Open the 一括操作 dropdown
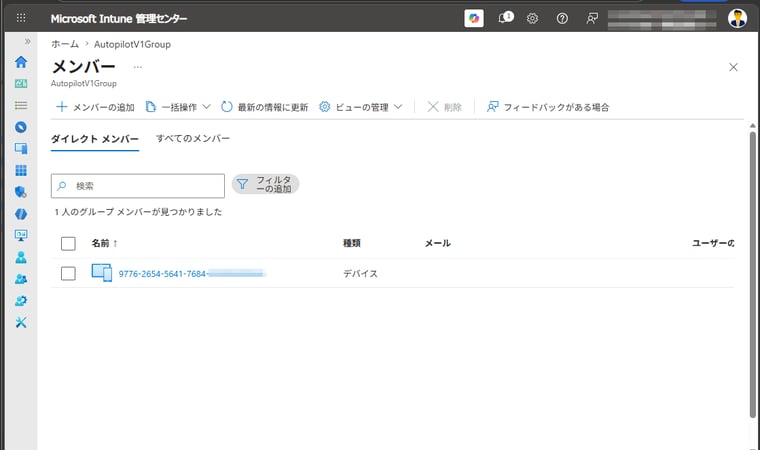The height and width of the screenshot is (450, 760). pos(178,107)
